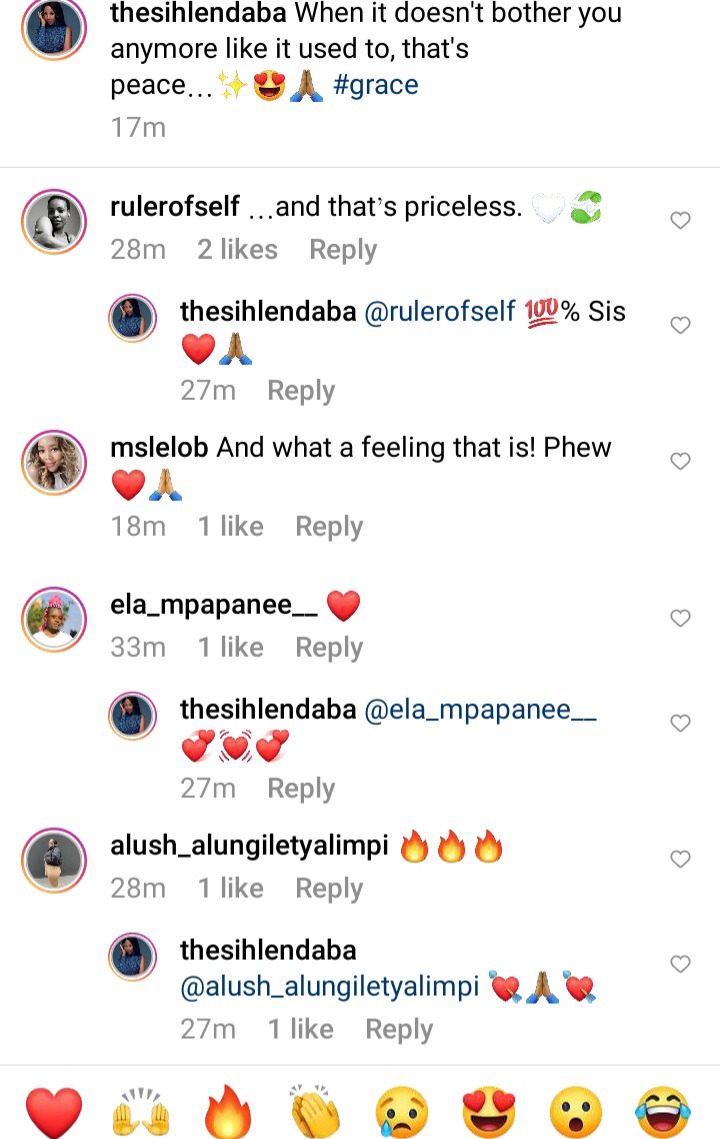720x1139 pixels.
Task: Reply to mslelob's comment
Action: 329,527
